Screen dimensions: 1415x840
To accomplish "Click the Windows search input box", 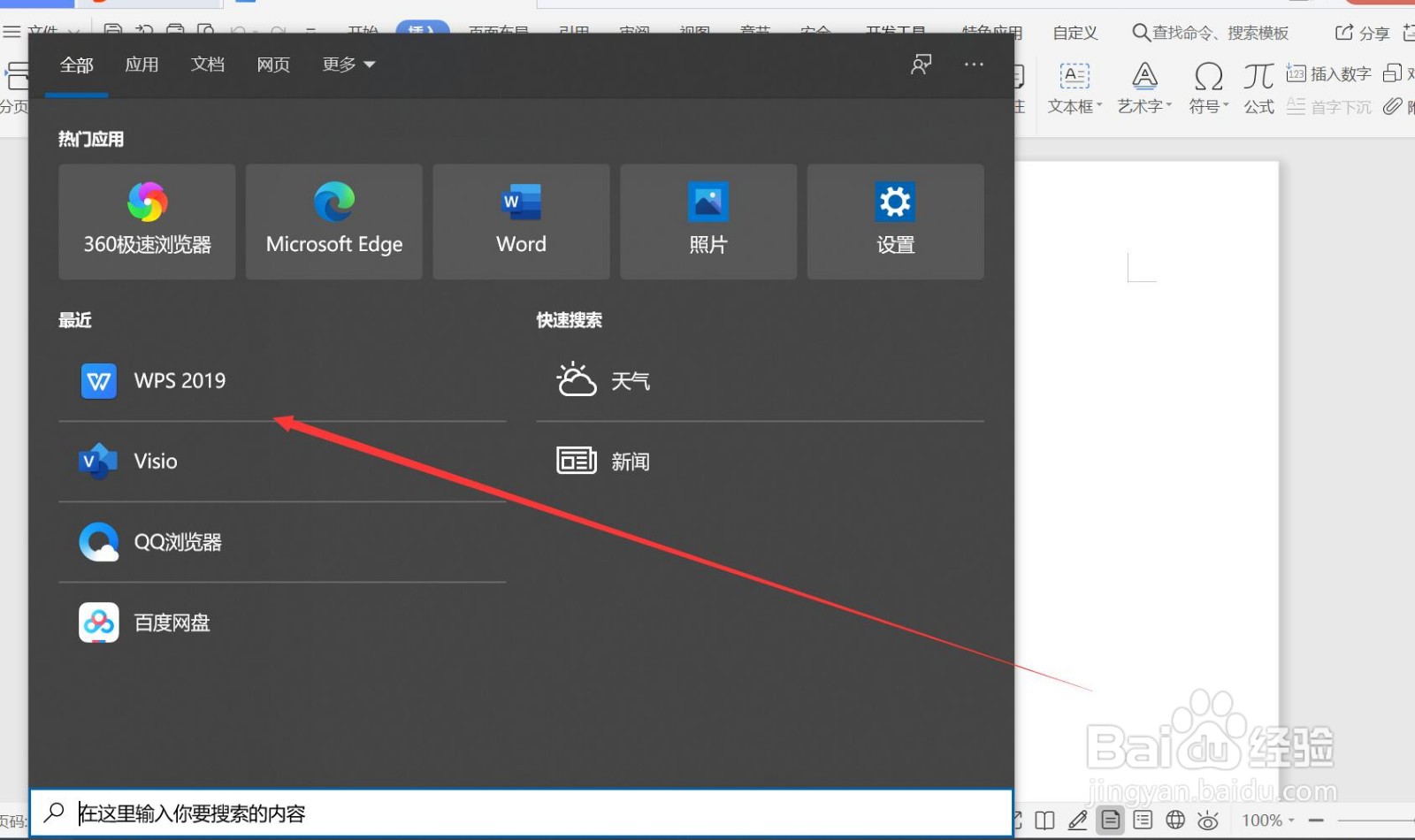I will [521, 813].
